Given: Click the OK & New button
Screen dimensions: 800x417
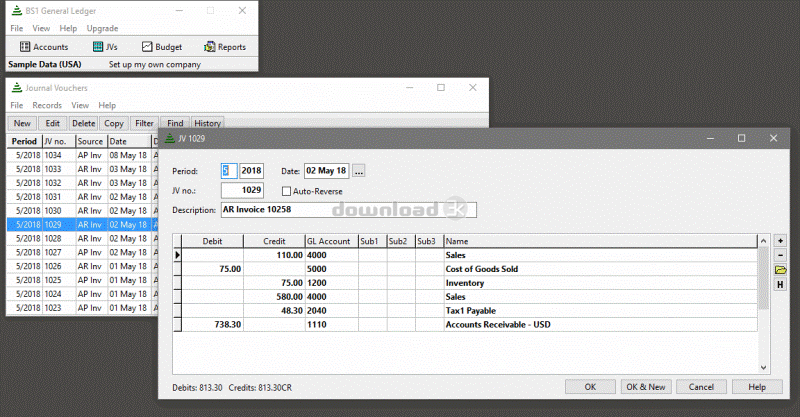Looking at the screenshot, I should click(644, 387).
